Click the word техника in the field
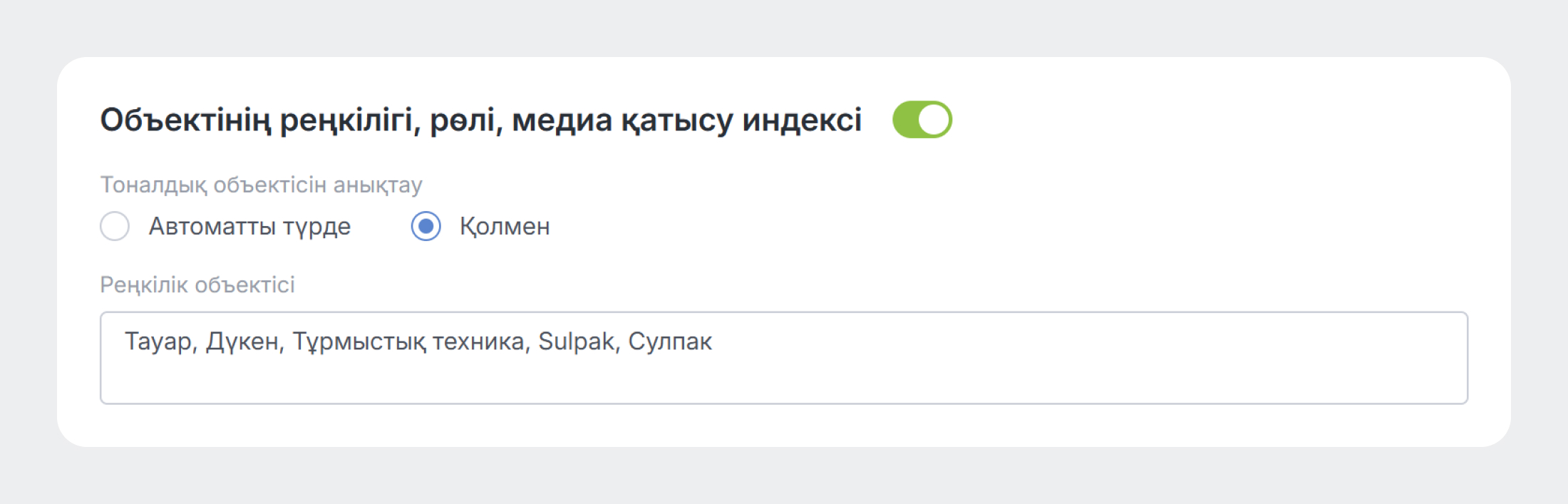The height and width of the screenshot is (504, 1568). click(479, 341)
